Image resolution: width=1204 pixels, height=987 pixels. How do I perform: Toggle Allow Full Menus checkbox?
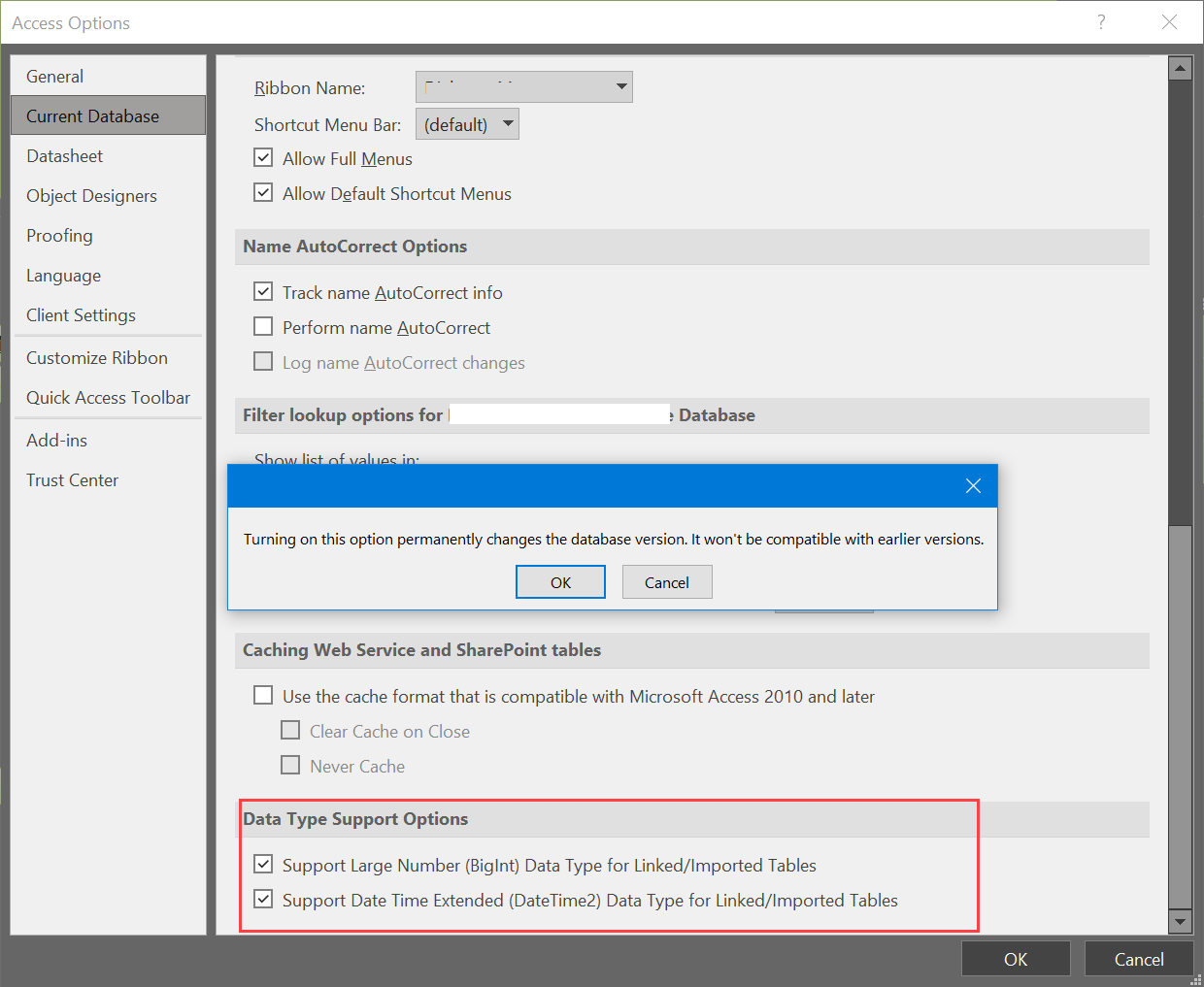coord(263,157)
